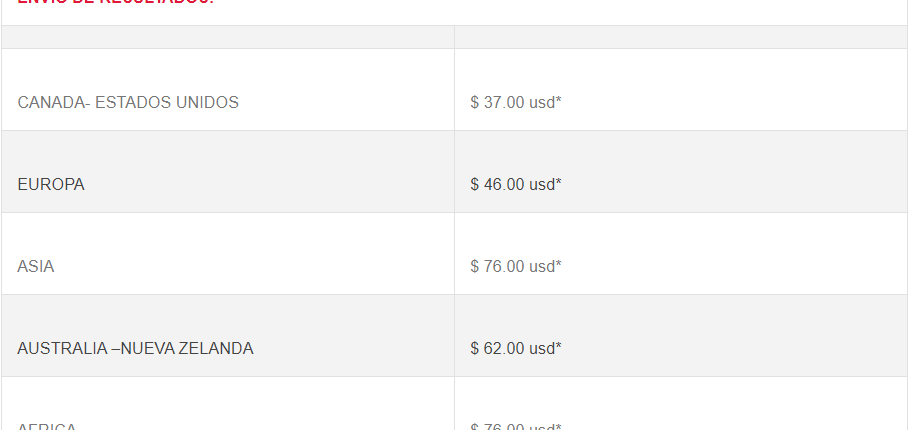908x430 pixels.
Task: Click the AUSTRALIA –NUEVA ZELANDA region label
Action: (136, 349)
